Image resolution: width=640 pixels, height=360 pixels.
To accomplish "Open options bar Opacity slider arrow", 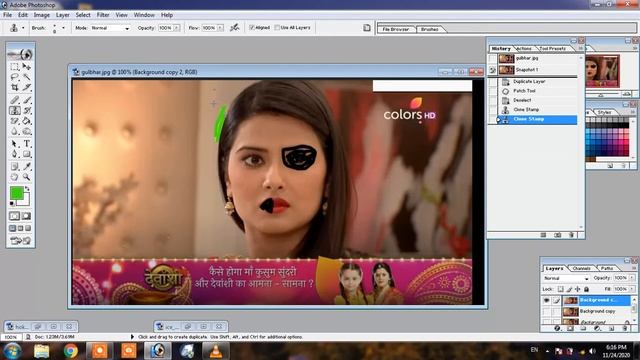I will (x=177, y=28).
